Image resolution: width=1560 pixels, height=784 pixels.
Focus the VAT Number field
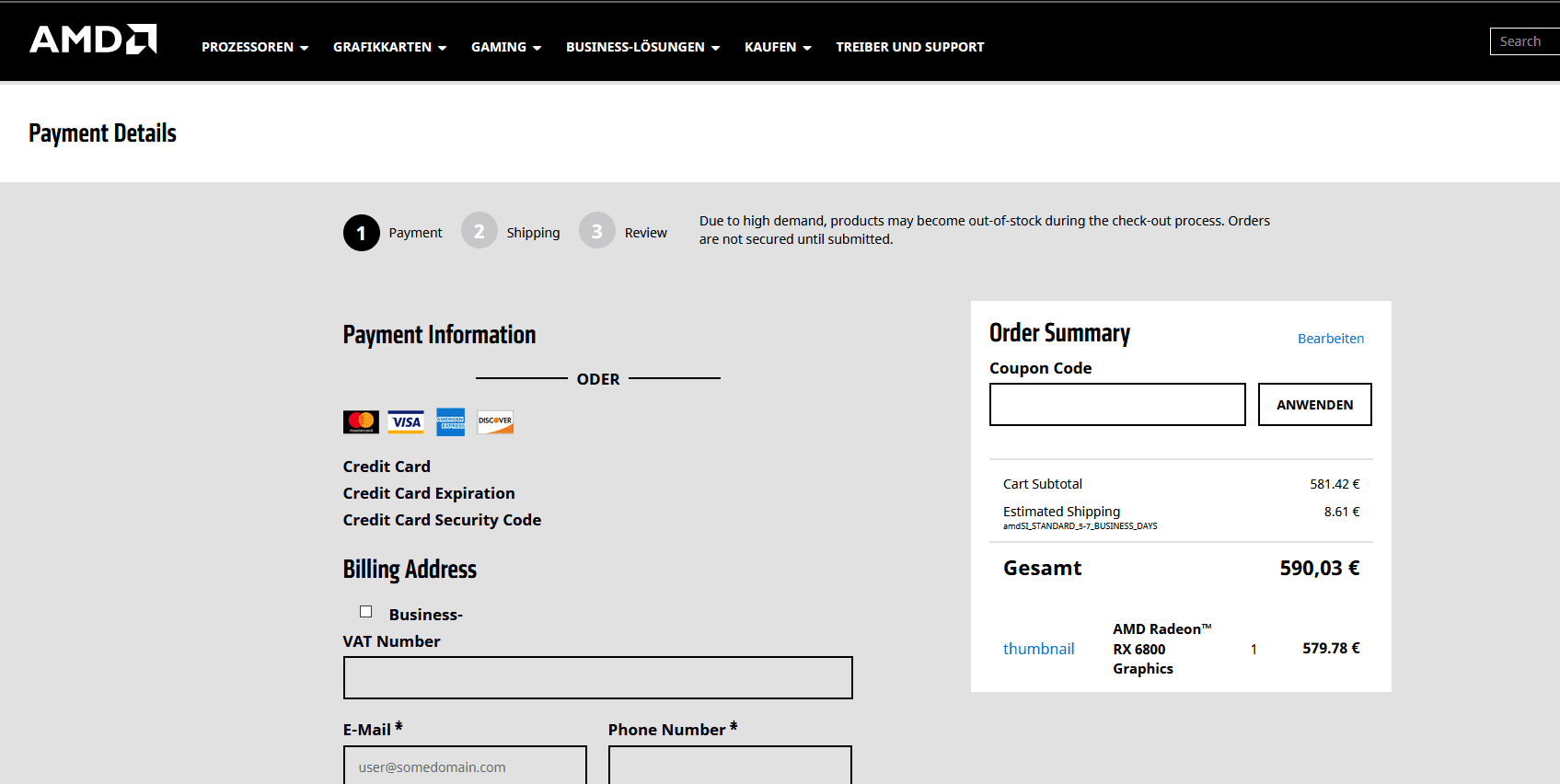coord(598,678)
